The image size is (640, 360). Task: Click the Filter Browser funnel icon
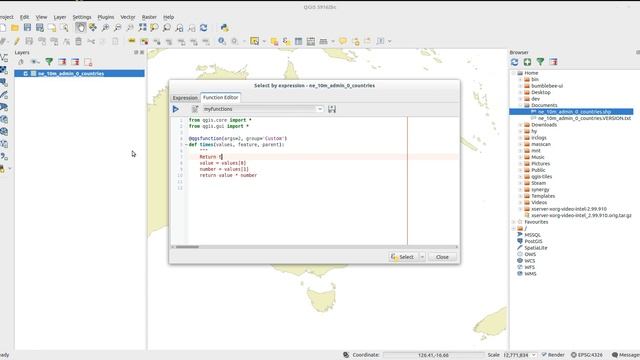540,62
